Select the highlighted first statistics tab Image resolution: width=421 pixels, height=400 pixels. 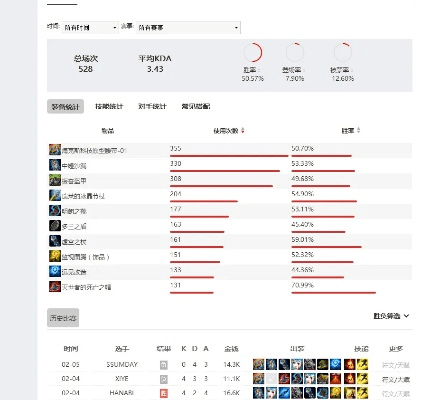click(65, 107)
